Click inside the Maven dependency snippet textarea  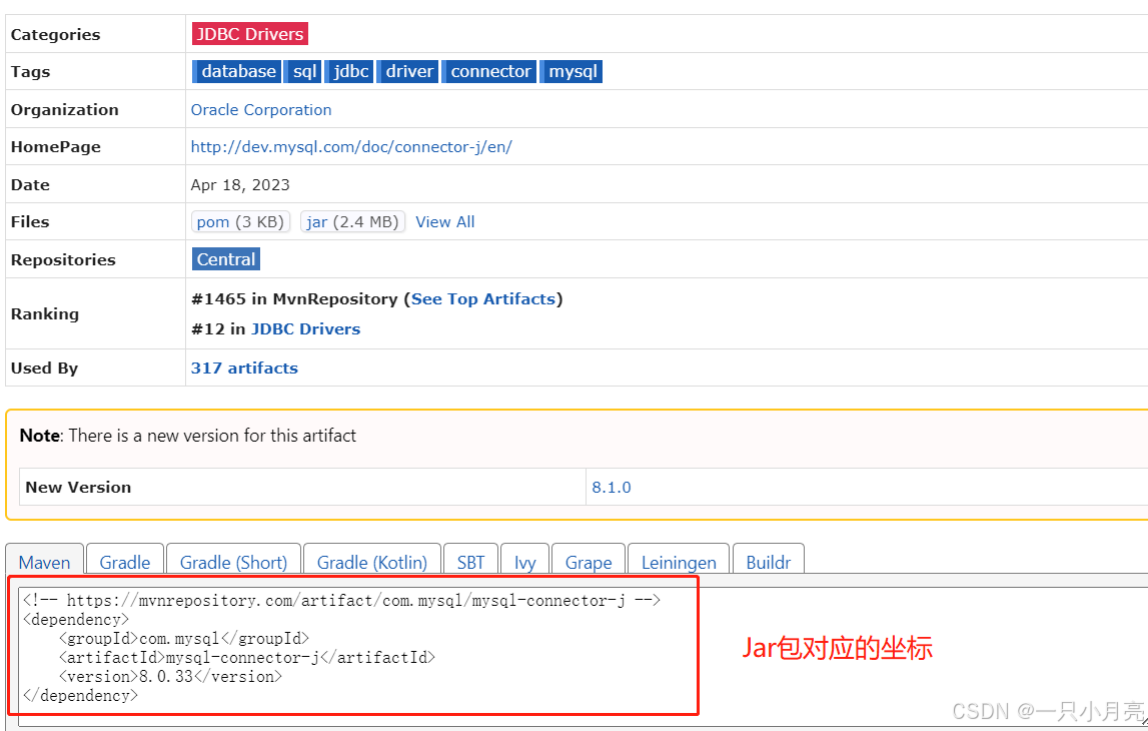tap(582, 656)
